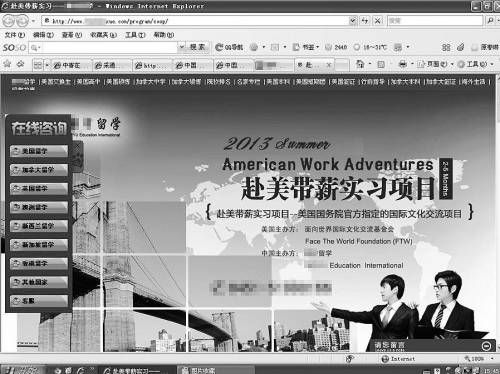Click 其他国家 in the online consultation panel

(x=39, y=282)
